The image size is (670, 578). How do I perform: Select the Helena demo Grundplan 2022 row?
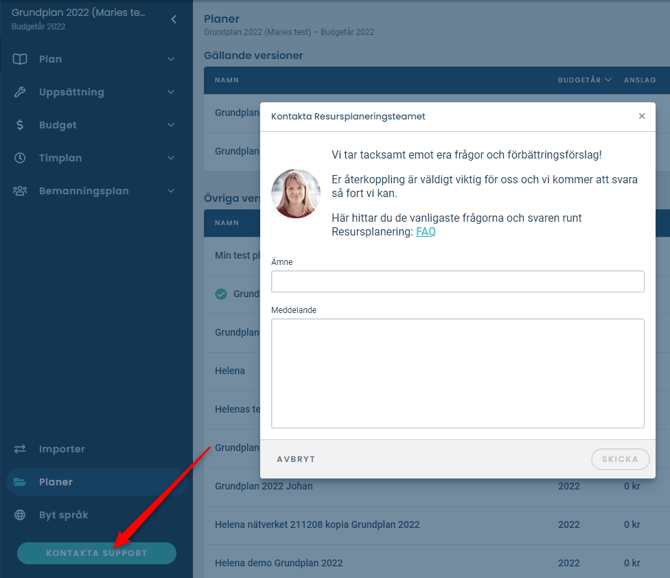coord(437,563)
